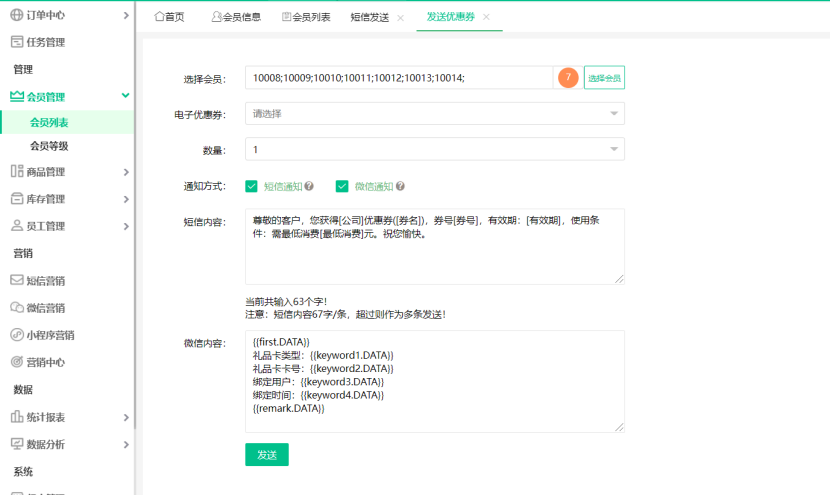This screenshot has height=496, width=831.
Task: Select the 发送优惠券 tab
Action: pos(450,16)
